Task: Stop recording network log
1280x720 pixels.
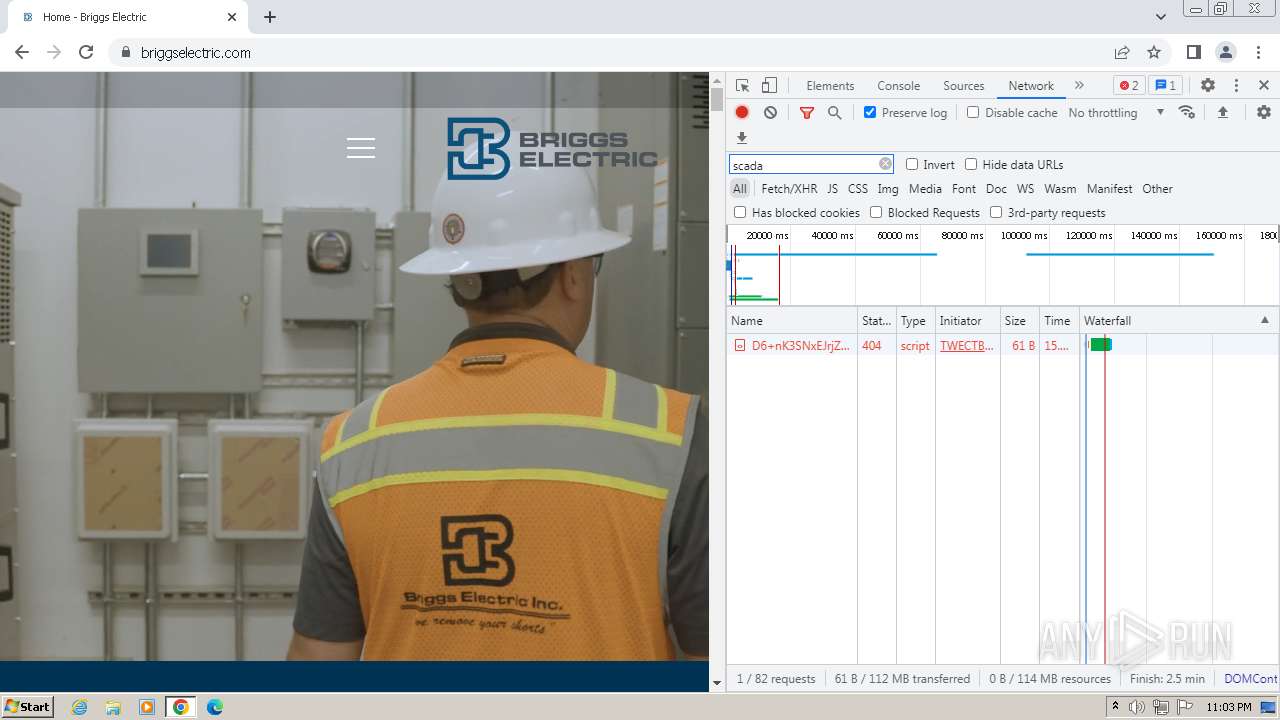Action: pyautogui.click(x=742, y=113)
